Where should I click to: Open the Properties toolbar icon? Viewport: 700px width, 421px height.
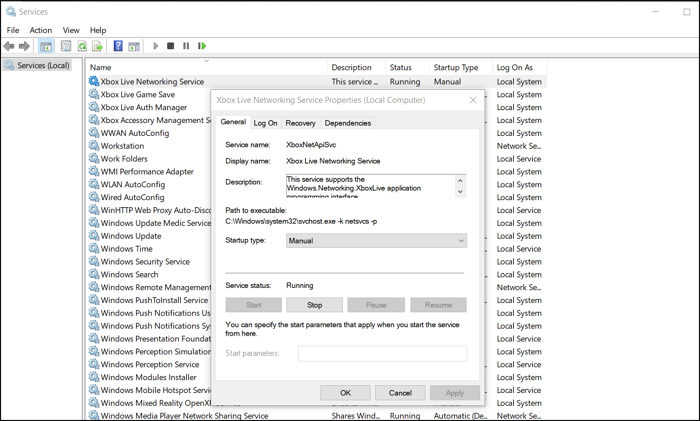66,46
